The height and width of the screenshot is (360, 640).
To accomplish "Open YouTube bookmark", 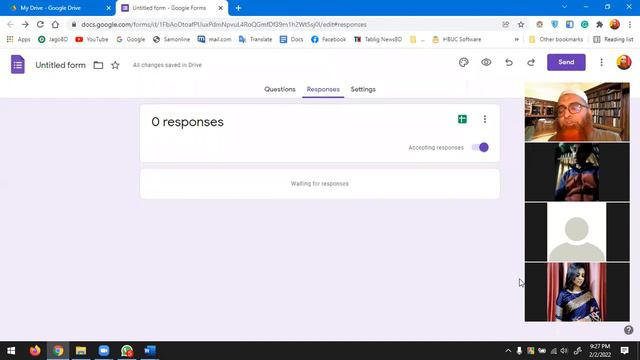I will (92, 39).
